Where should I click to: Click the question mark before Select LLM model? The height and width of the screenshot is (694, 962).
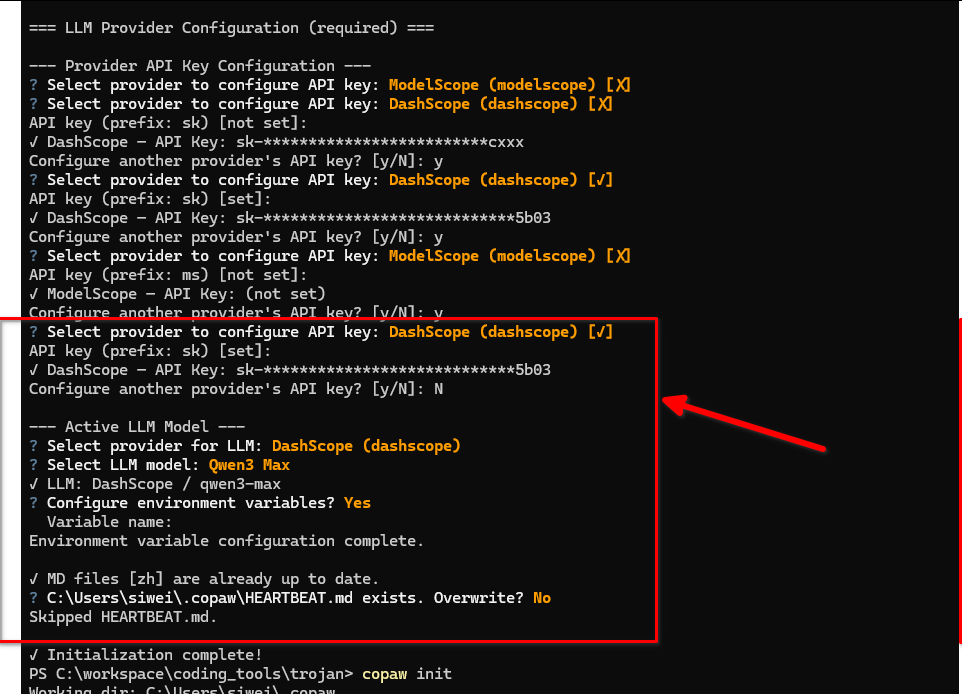click(34, 465)
